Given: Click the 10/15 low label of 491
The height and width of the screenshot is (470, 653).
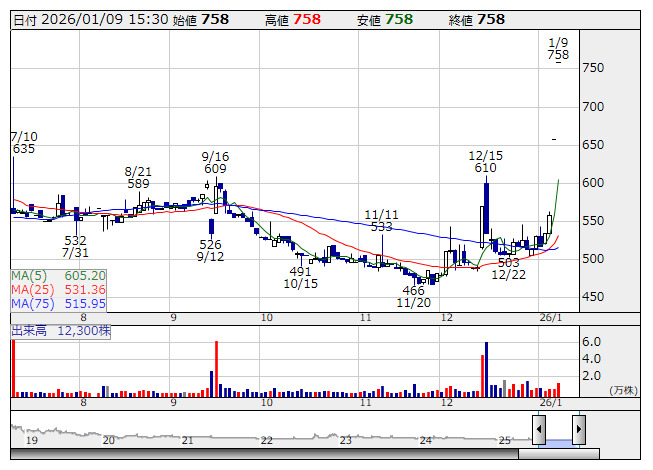Looking at the screenshot, I should (x=301, y=277).
